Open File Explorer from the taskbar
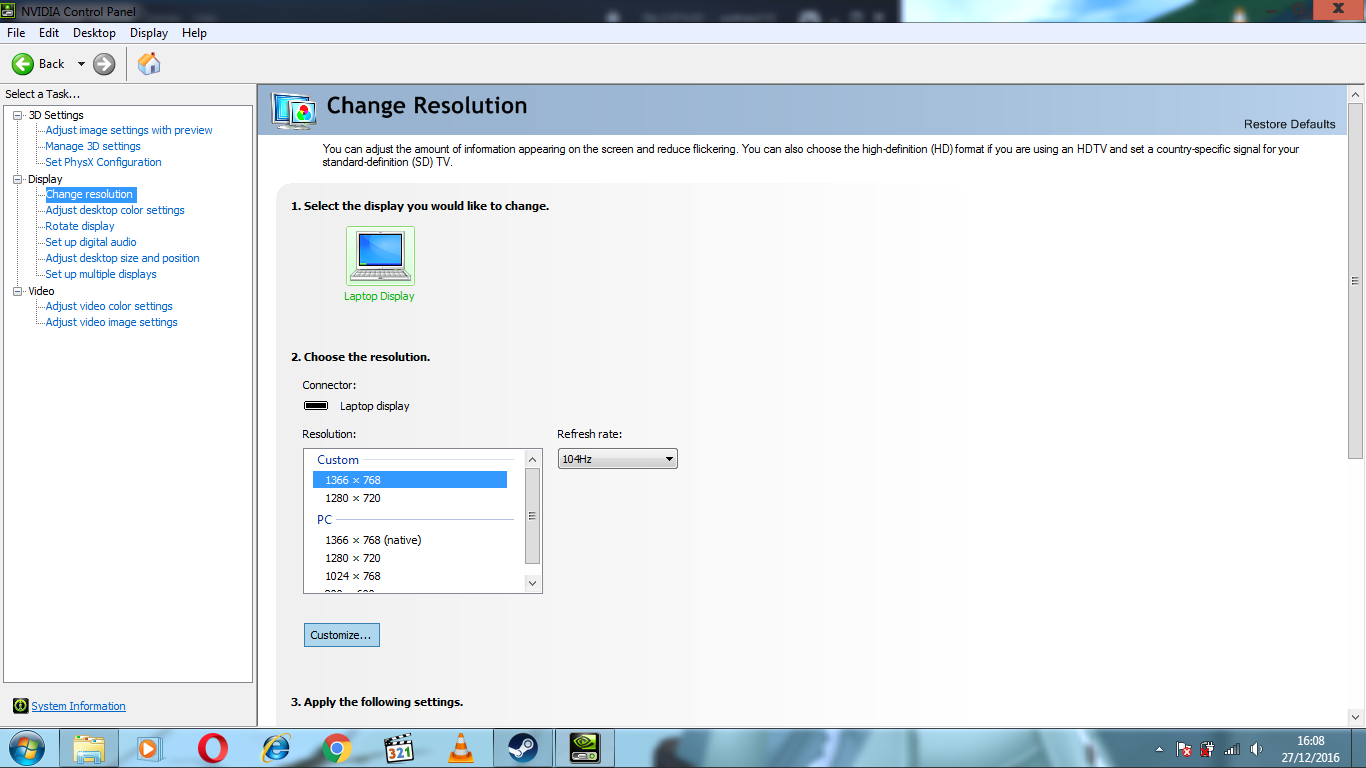This screenshot has width=1366, height=768. coord(89,748)
